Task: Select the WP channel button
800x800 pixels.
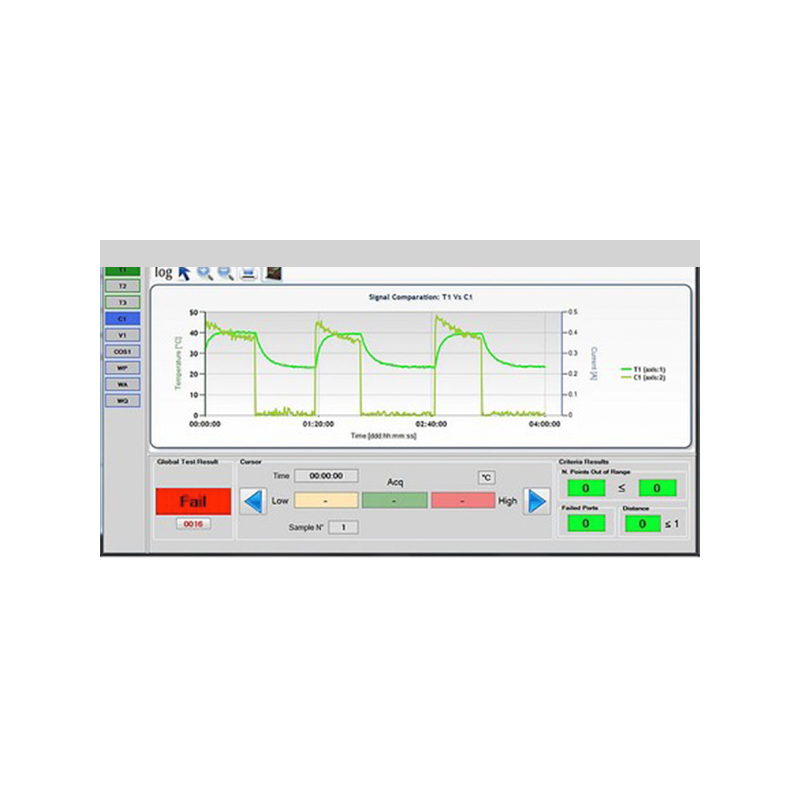Action: (x=122, y=367)
